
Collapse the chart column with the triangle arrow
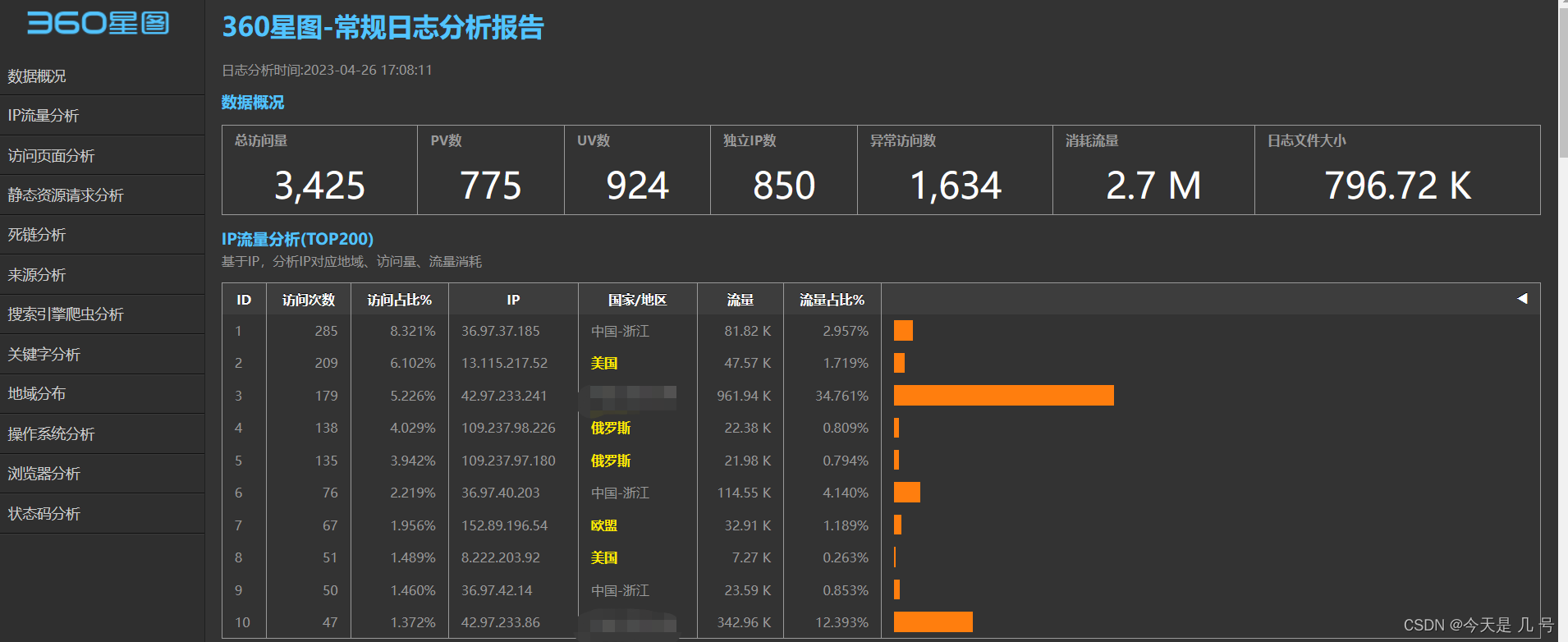[x=1522, y=299]
